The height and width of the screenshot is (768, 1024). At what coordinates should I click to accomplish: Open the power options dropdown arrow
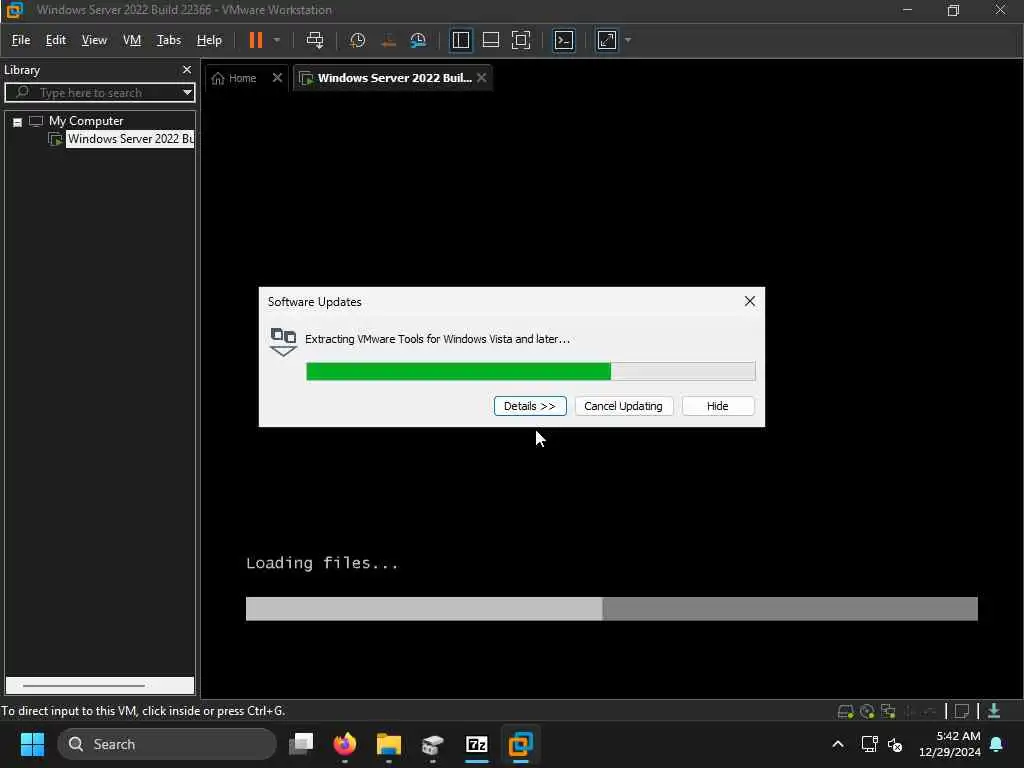point(277,40)
